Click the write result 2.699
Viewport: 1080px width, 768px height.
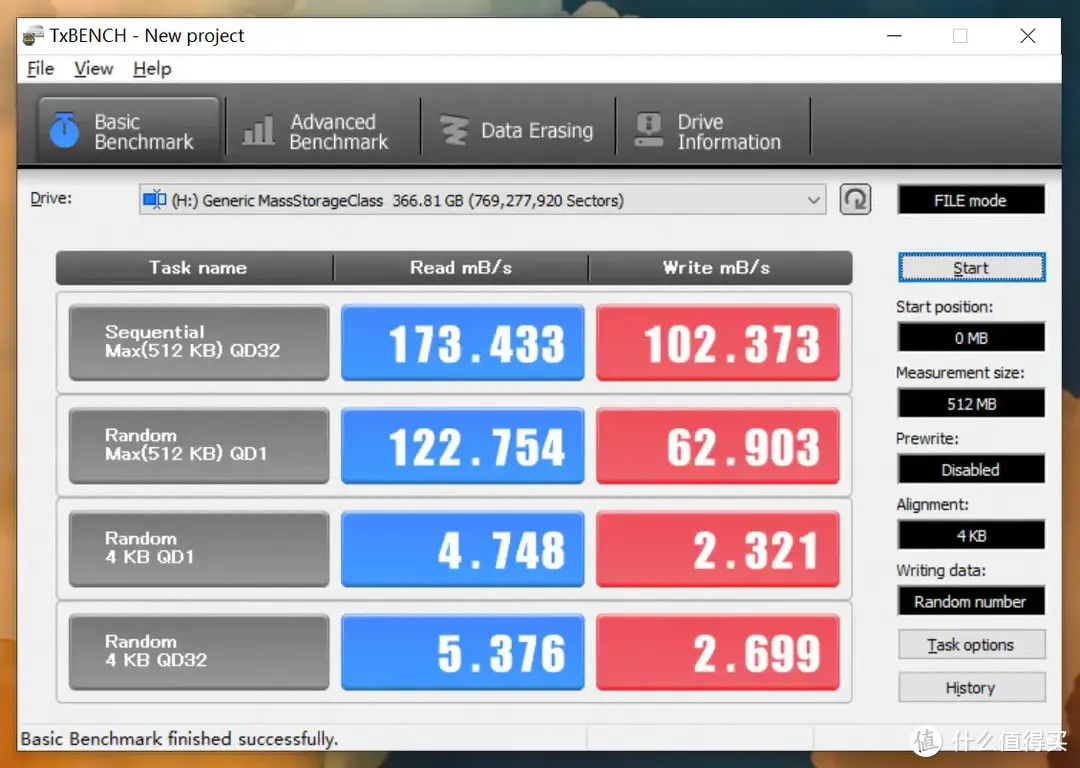tap(718, 652)
